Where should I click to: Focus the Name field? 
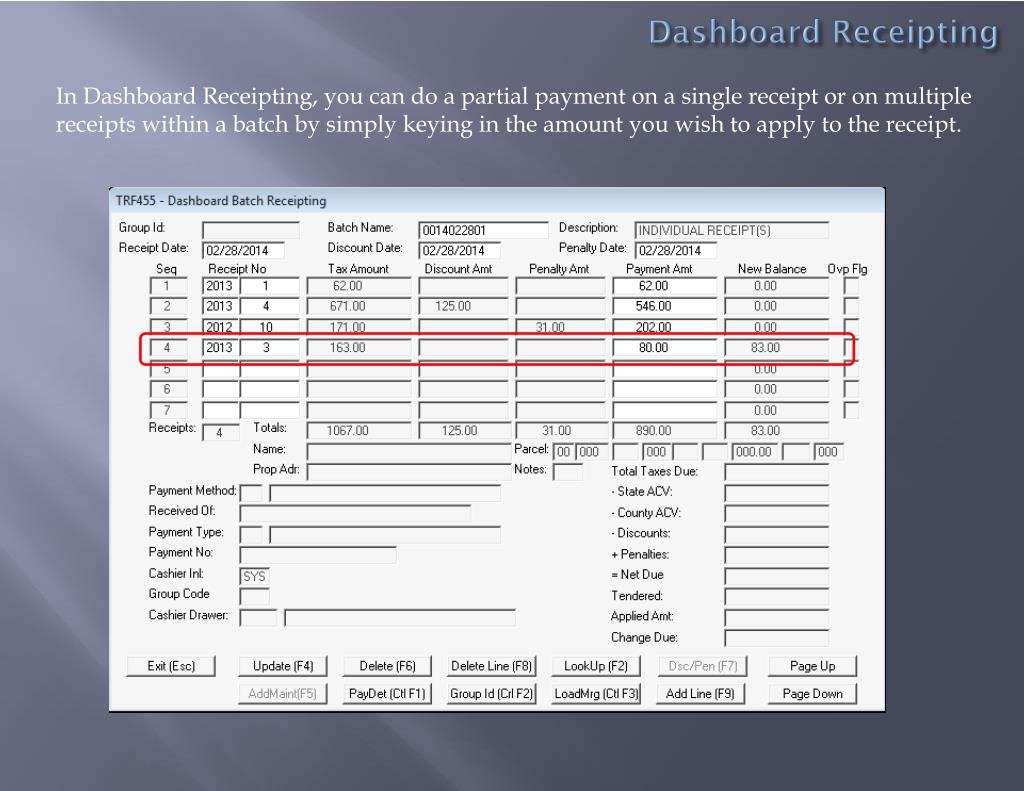pyautogui.click(x=409, y=451)
